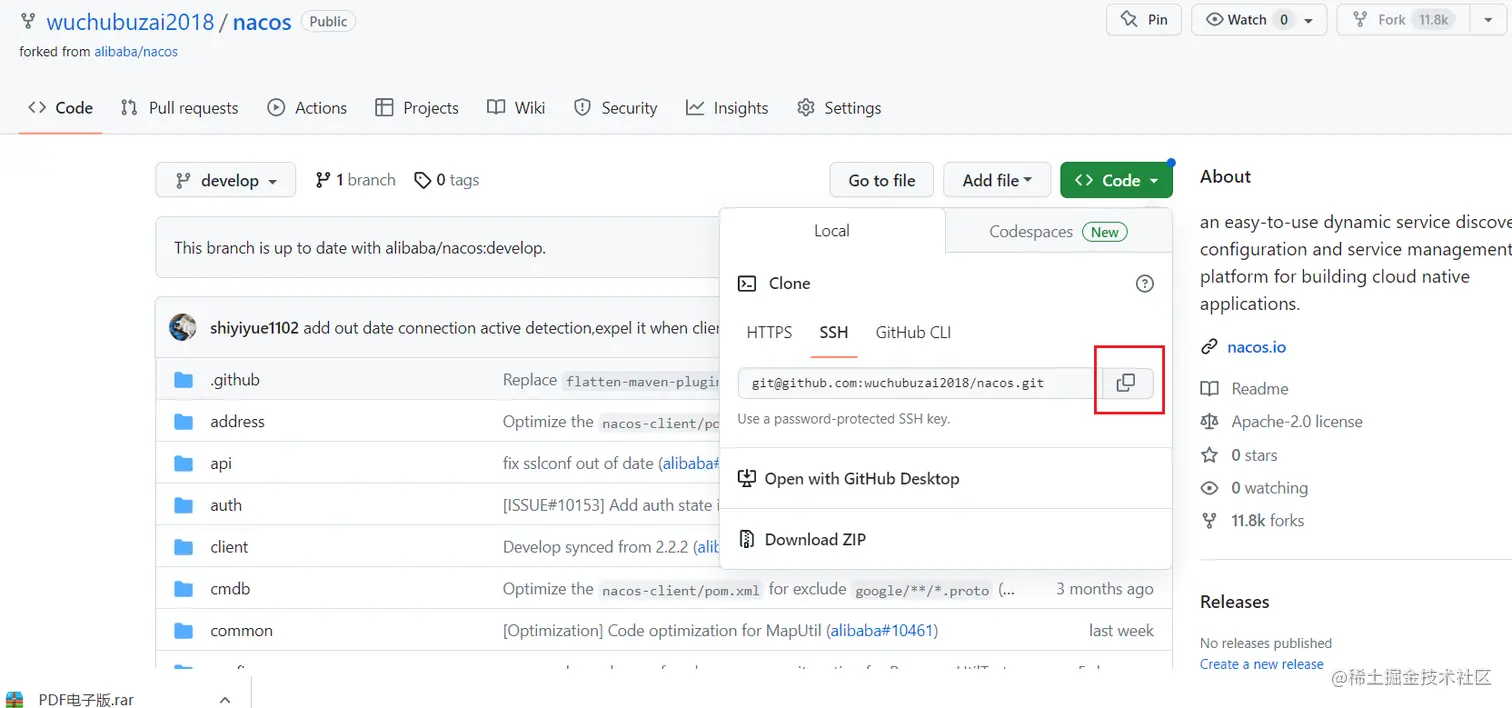
Task: Download the repository as ZIP
Action: click(x=815, y=540)
